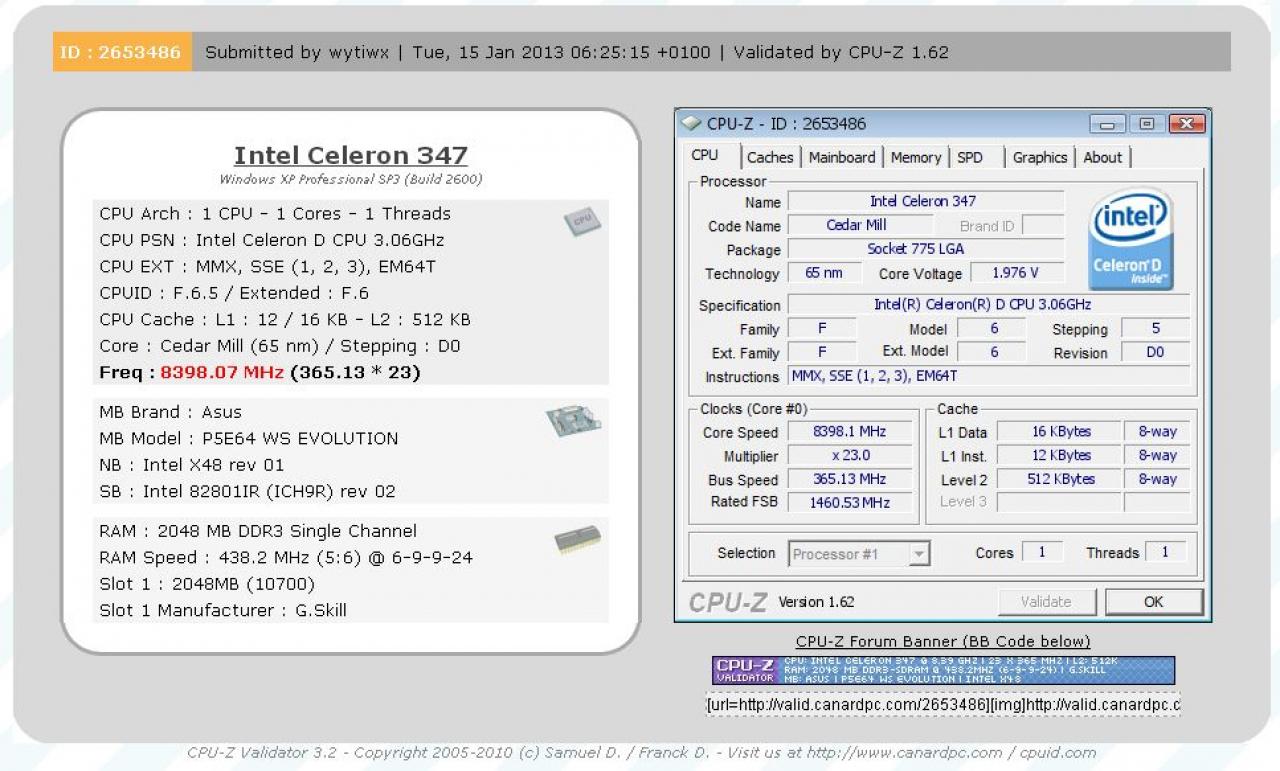Click the CPU-Z Validator 3.2 copyright footer
1280x771 pixels.
[x=641, y=752]
